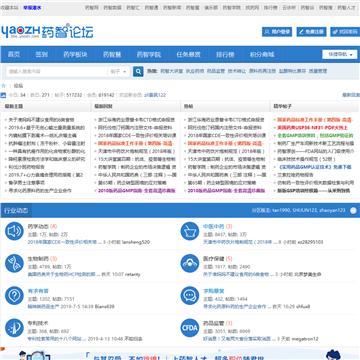Open the 帖子 search type dropdown
This screenshot has width=360, height=360.
pos(119,71)
